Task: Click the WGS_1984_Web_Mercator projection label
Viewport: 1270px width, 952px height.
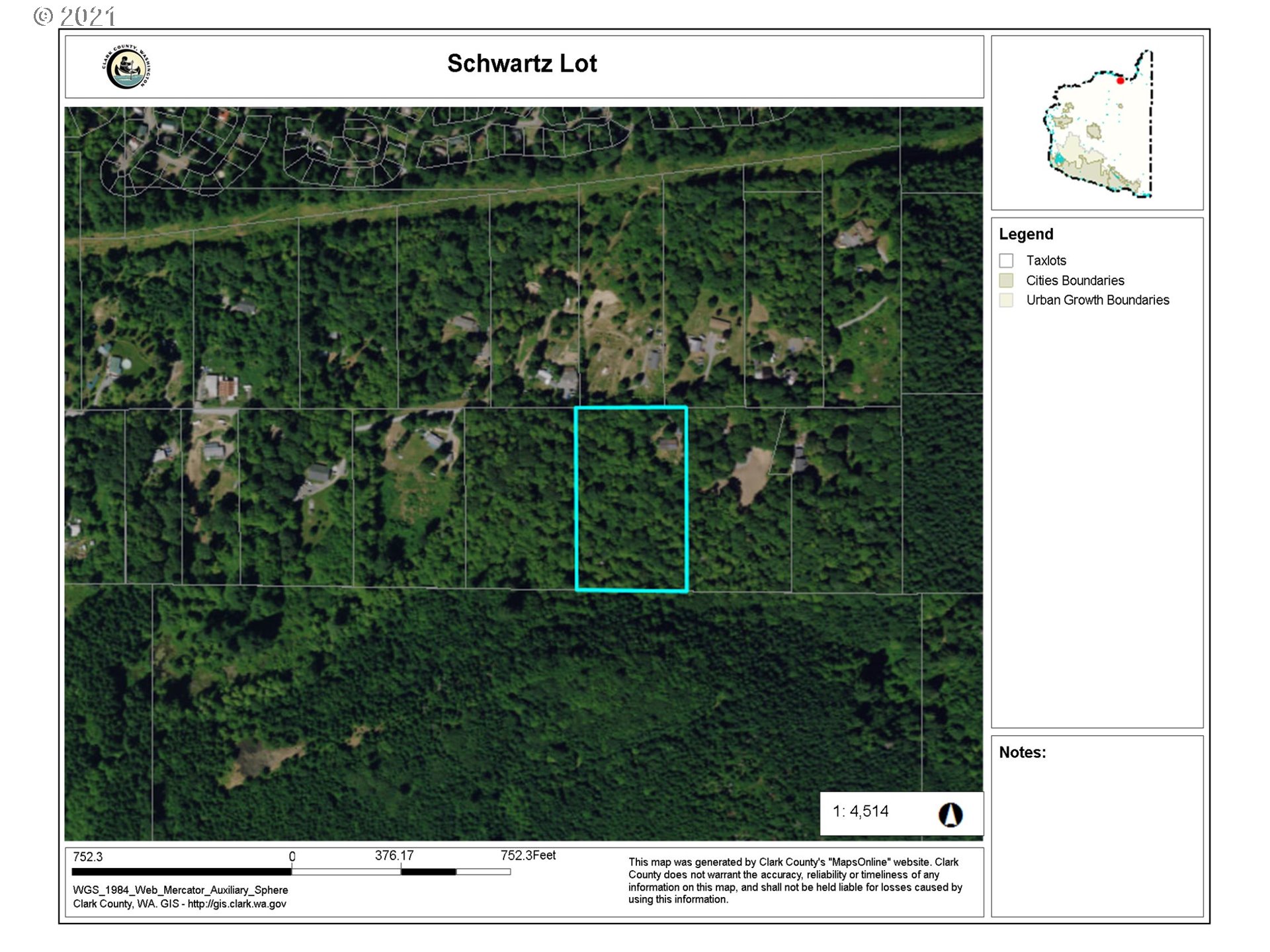Action: [180, 890]
